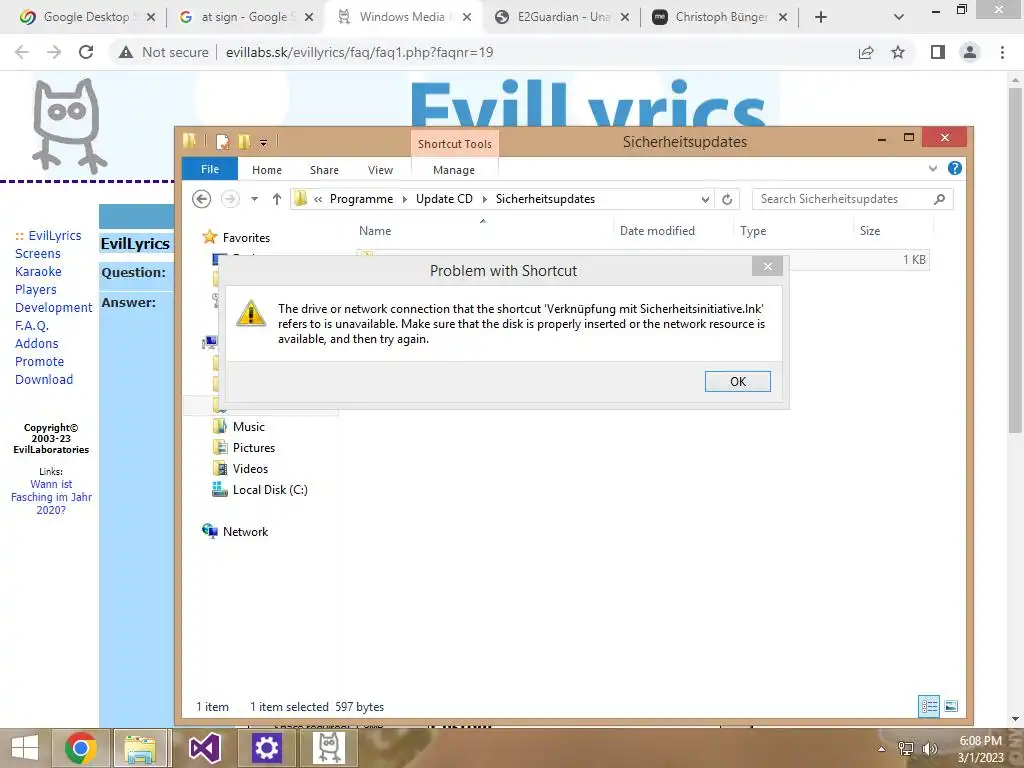Open Chrome from the taskbar
This screenshot has width=1024, height=768.
(81, 748)
